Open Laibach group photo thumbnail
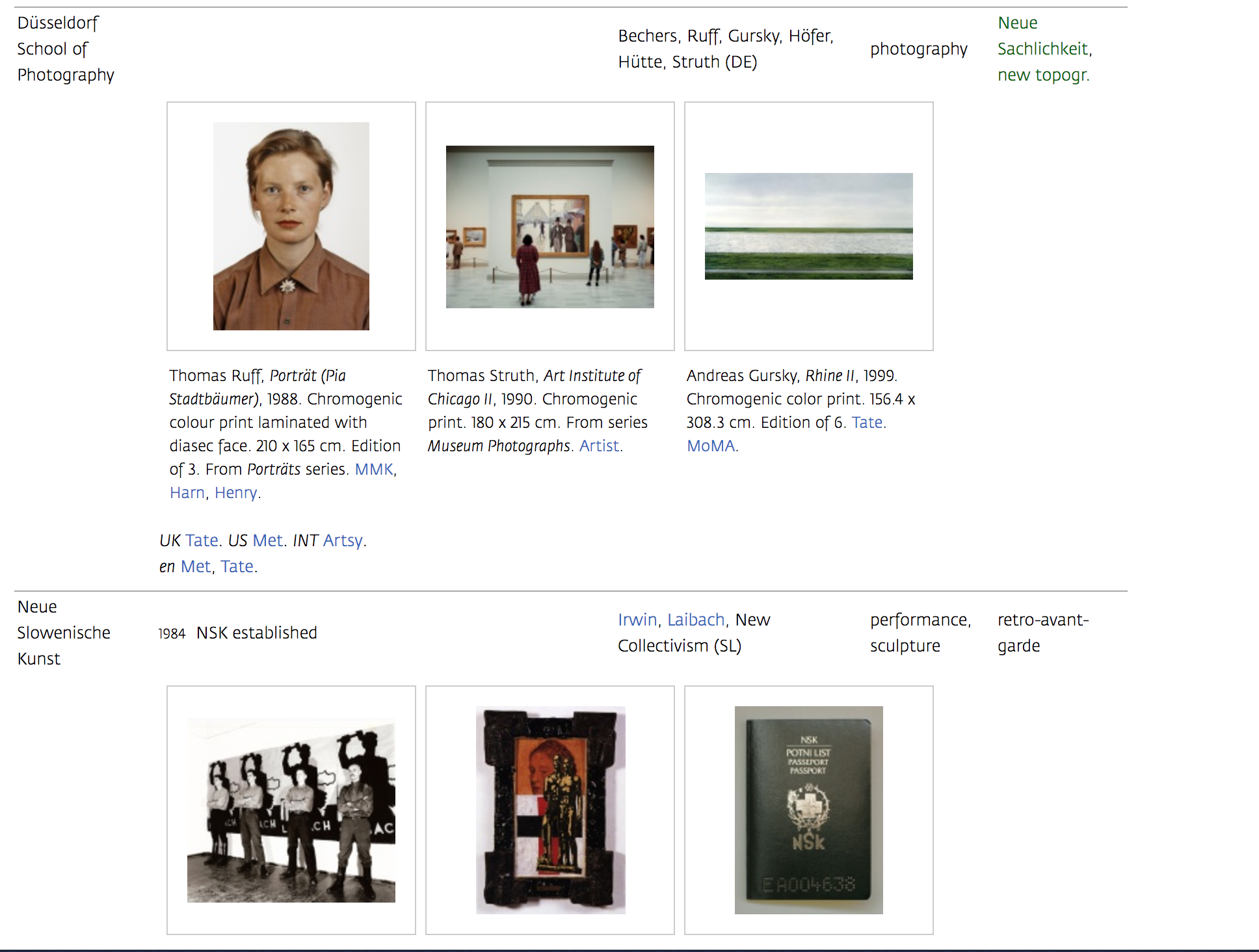 [x=291, y=810]
